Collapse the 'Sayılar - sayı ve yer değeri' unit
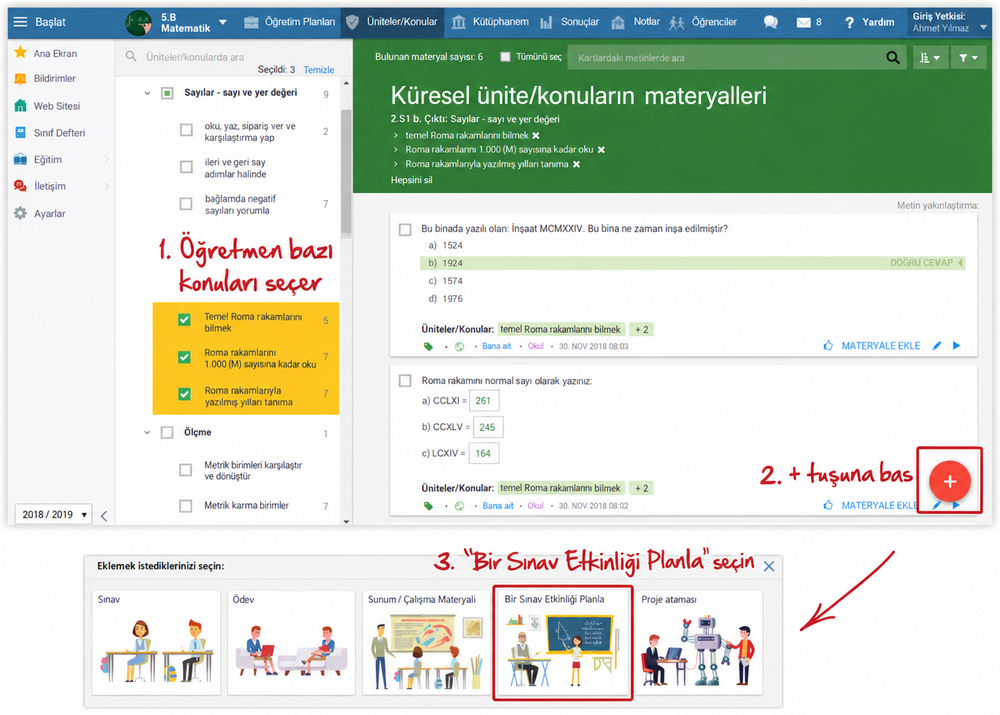Viewport: 1000px width, 715px height. 147,93
